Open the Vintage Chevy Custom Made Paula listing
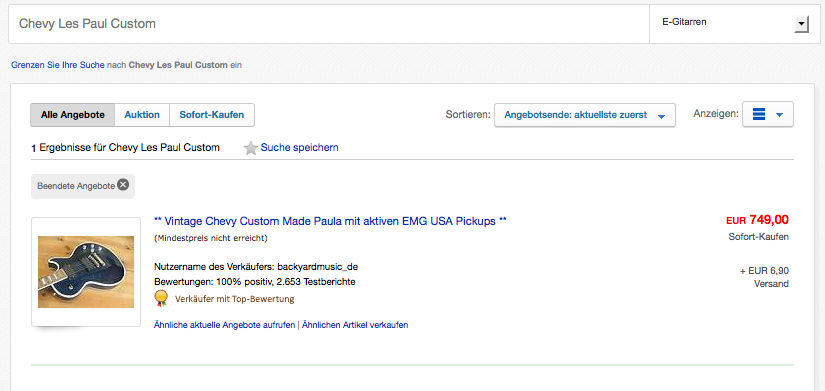 point(330,221)
